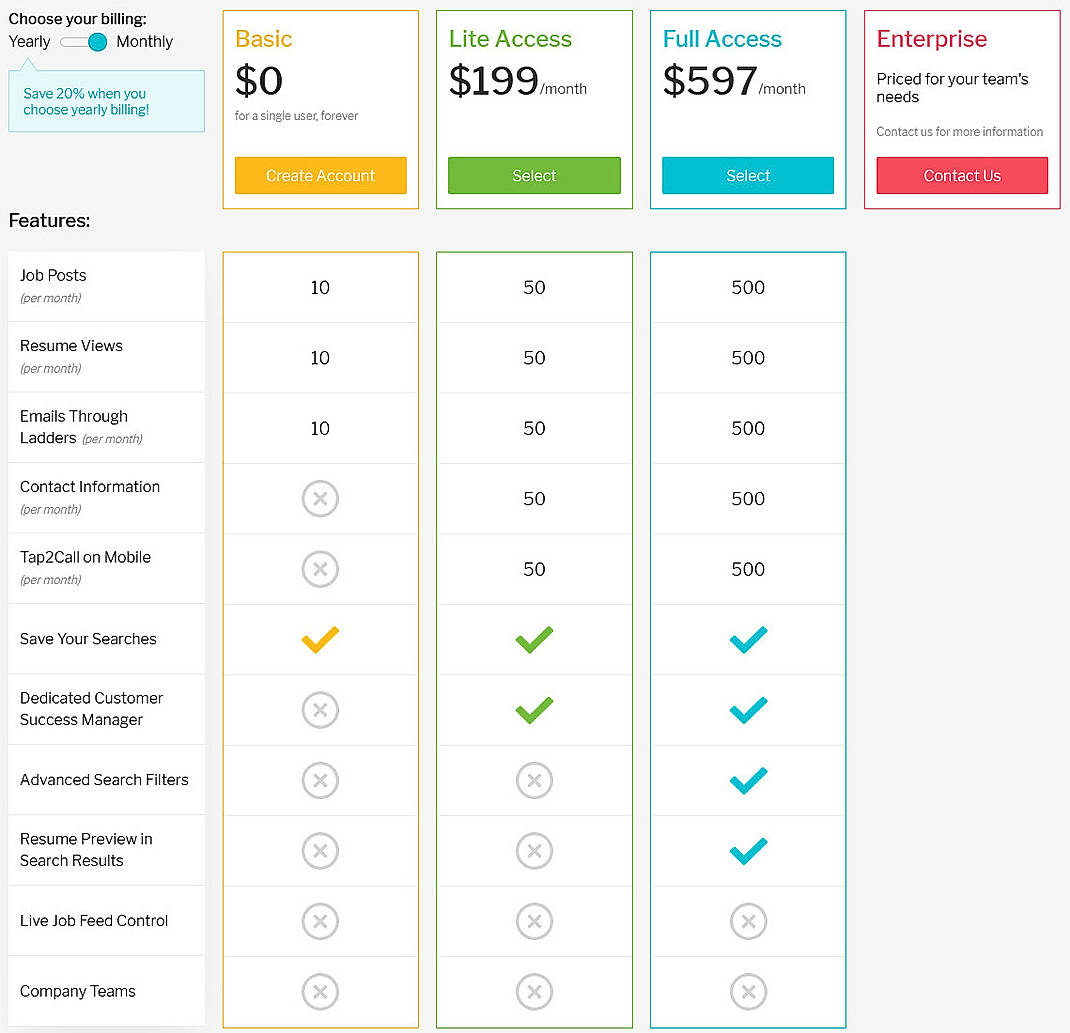1070x1033 pixels.
Task: Click Full Access checkmark for Advanced Search Filters
Action: [x=748, y=781]
